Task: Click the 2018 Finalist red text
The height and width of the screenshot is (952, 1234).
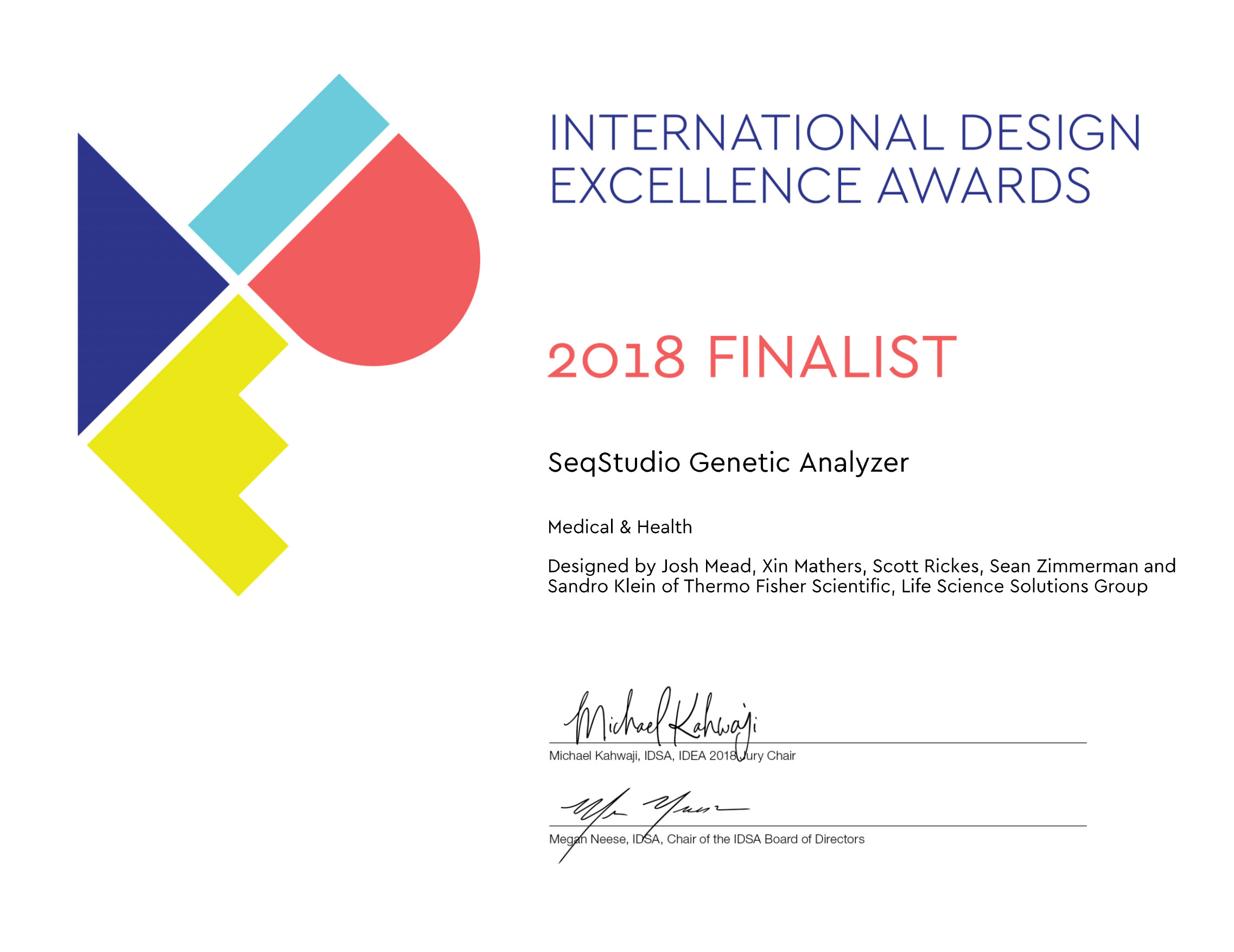Action: [x=752, y=357]
